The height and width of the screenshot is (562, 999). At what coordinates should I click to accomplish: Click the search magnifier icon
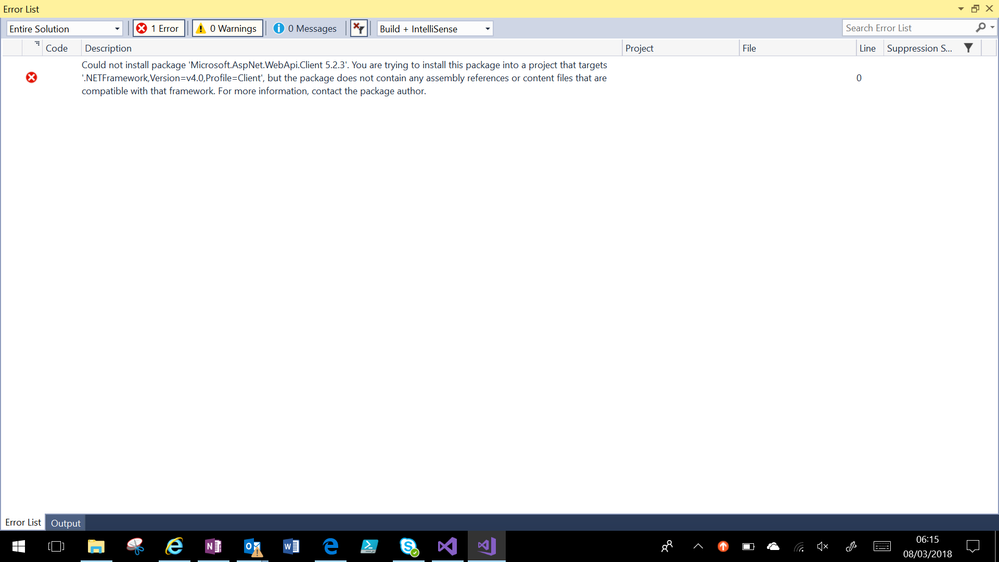[x=981, y=28]
